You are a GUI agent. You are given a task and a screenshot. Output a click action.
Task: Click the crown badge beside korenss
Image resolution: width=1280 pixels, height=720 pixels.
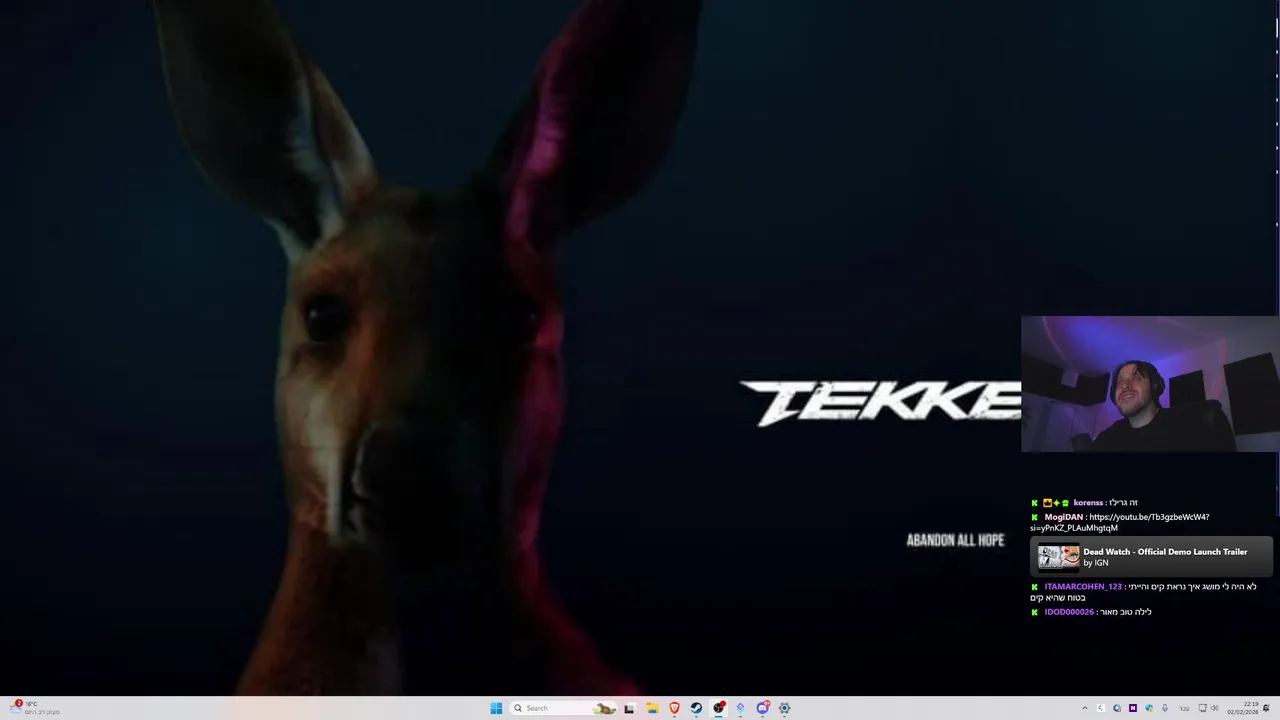pyautogui.click(x=1047, y=503)
